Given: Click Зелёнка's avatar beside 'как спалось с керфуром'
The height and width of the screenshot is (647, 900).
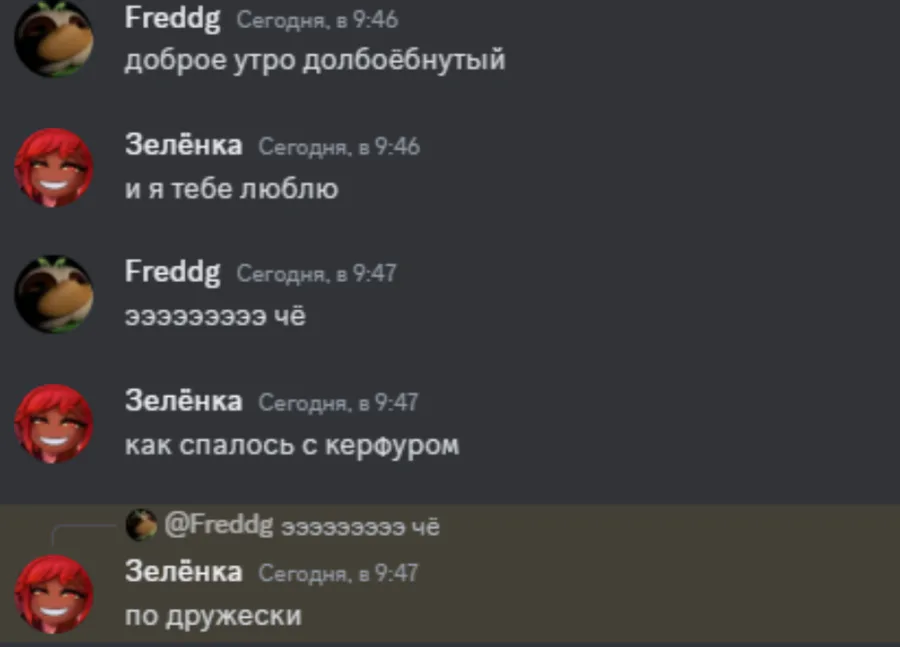Looking at the screenshot, I should (x=54, y=424).
